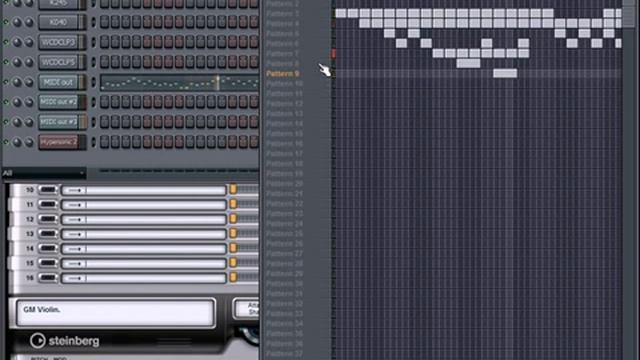Toggle the select LED beside Hypersonic 2
640x360 pixels.
click(93, 142)
